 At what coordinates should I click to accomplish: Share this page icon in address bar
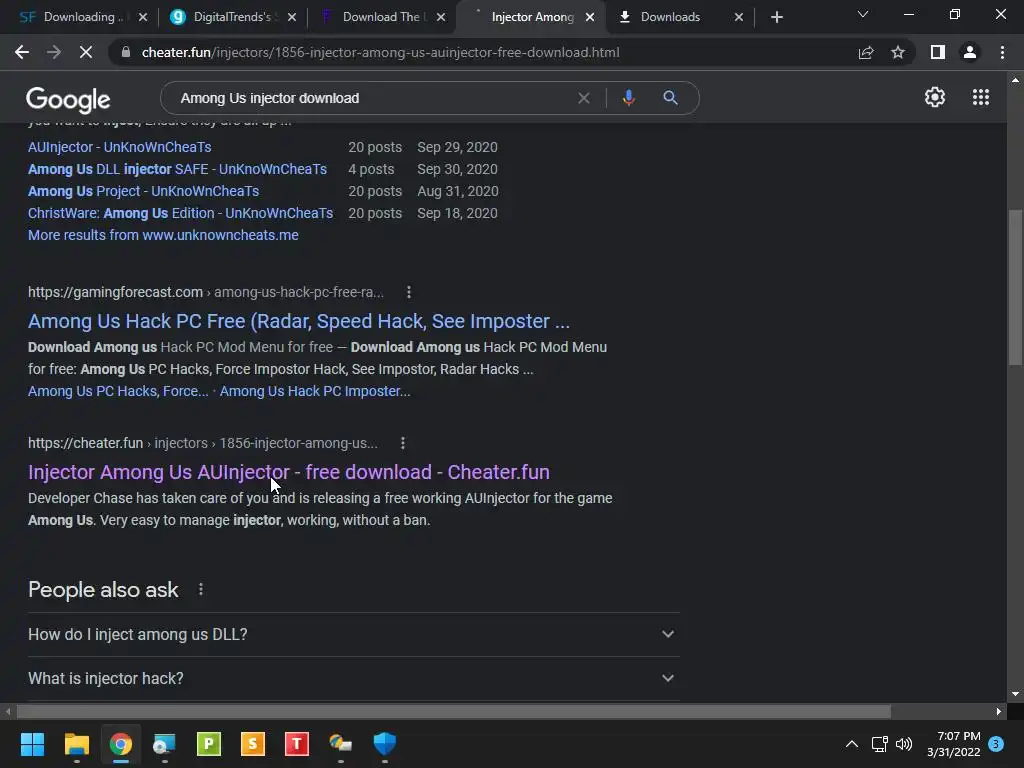866,52
